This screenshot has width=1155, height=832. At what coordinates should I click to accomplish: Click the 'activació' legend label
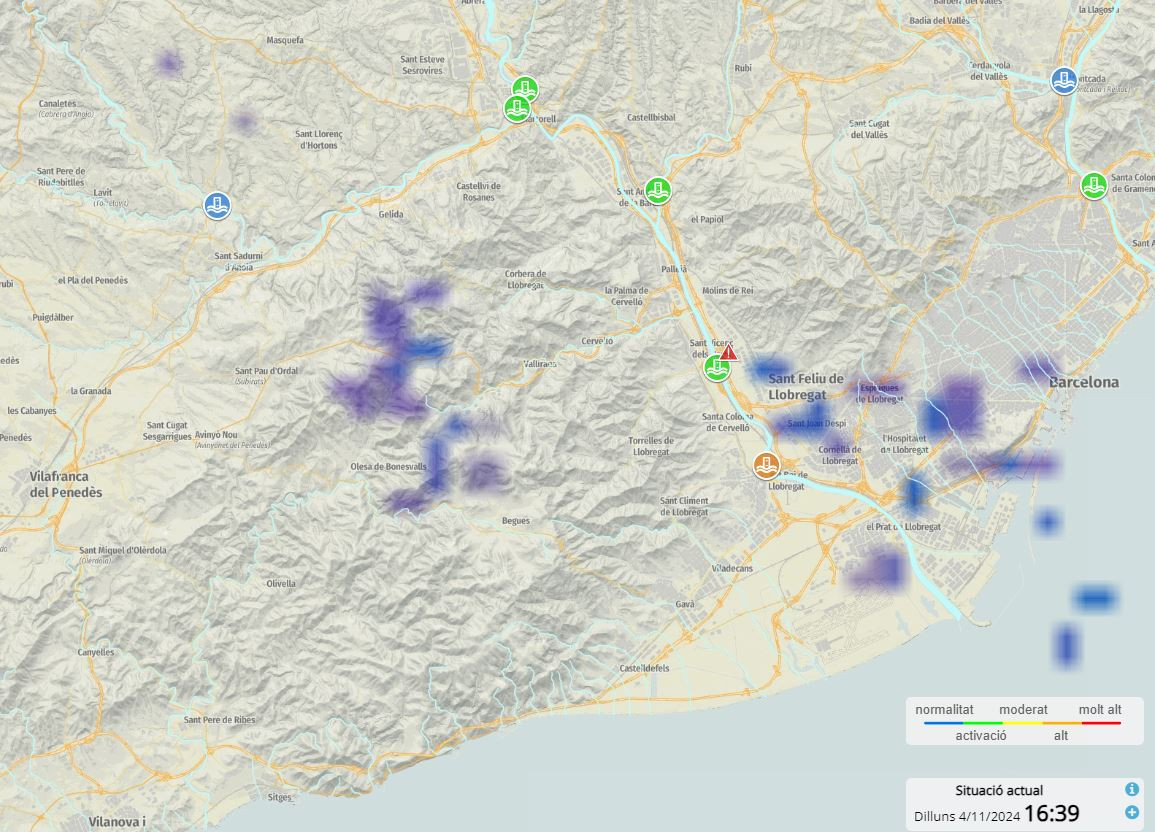(980, 736)
